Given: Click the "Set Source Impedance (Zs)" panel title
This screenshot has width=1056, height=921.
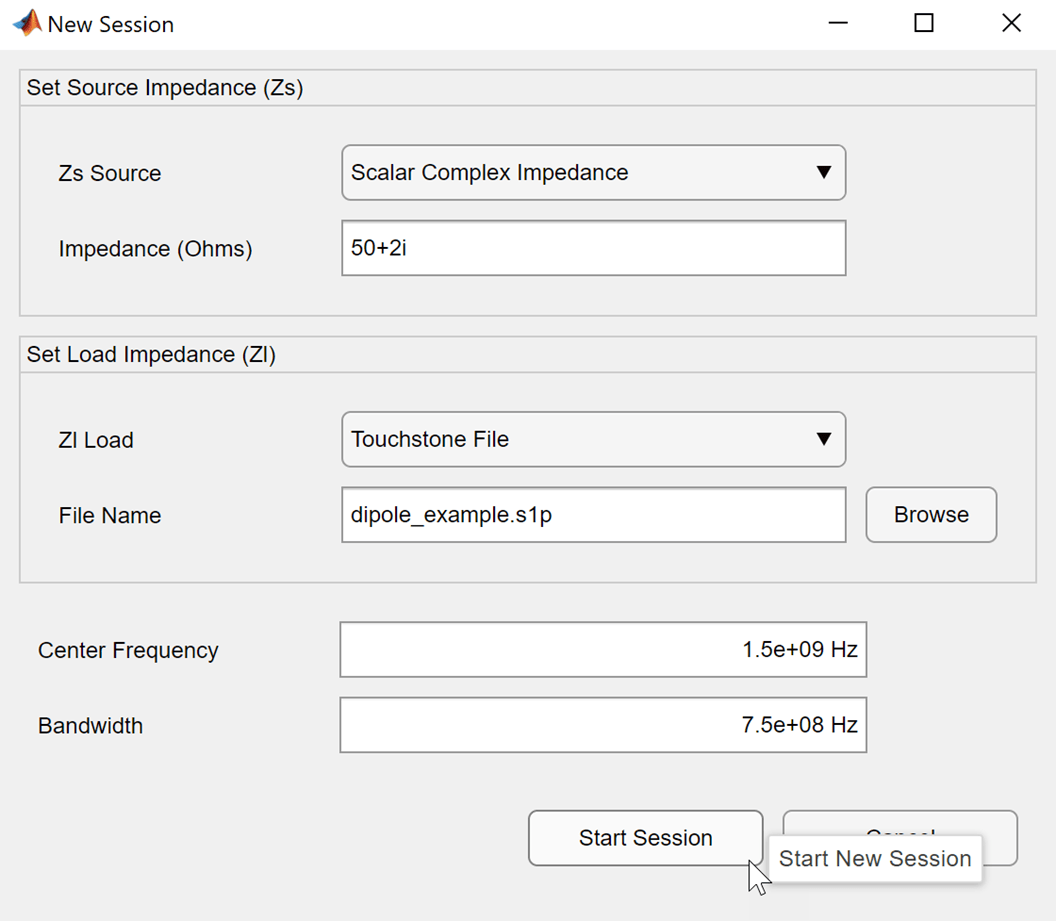Looking at the screenshot, I should tap(165, 88).
